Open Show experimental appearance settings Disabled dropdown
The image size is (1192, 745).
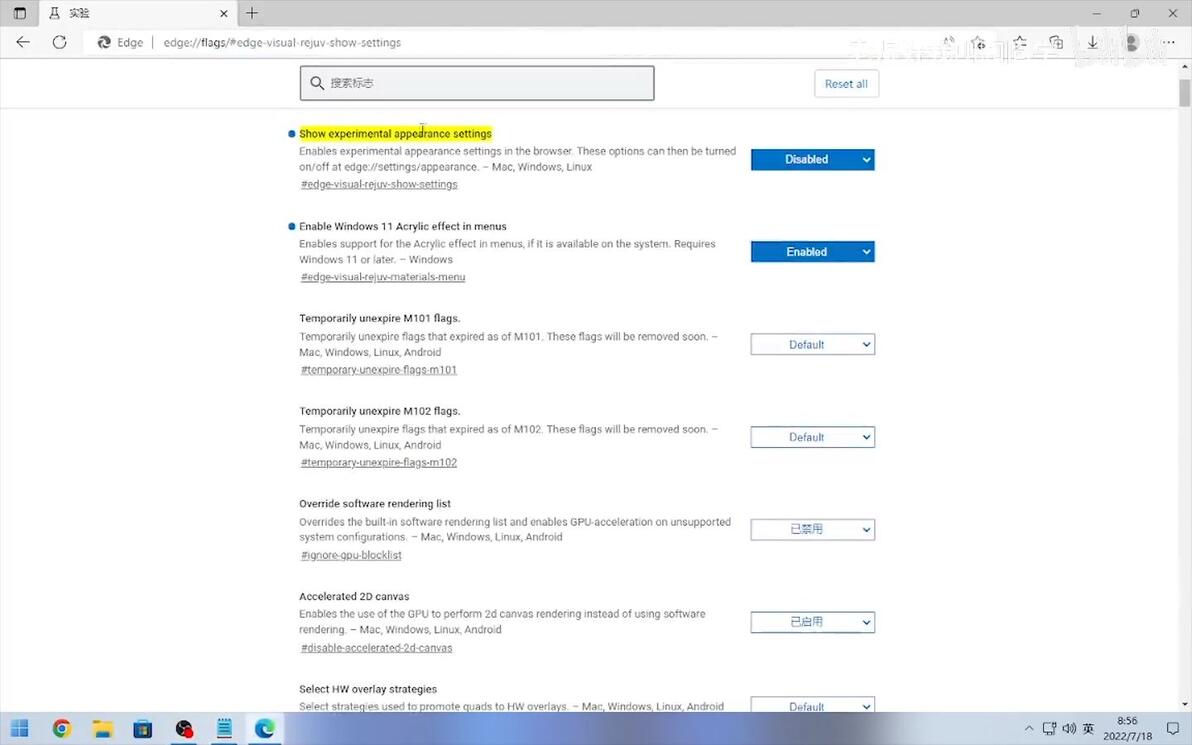(x=813, y=160)
